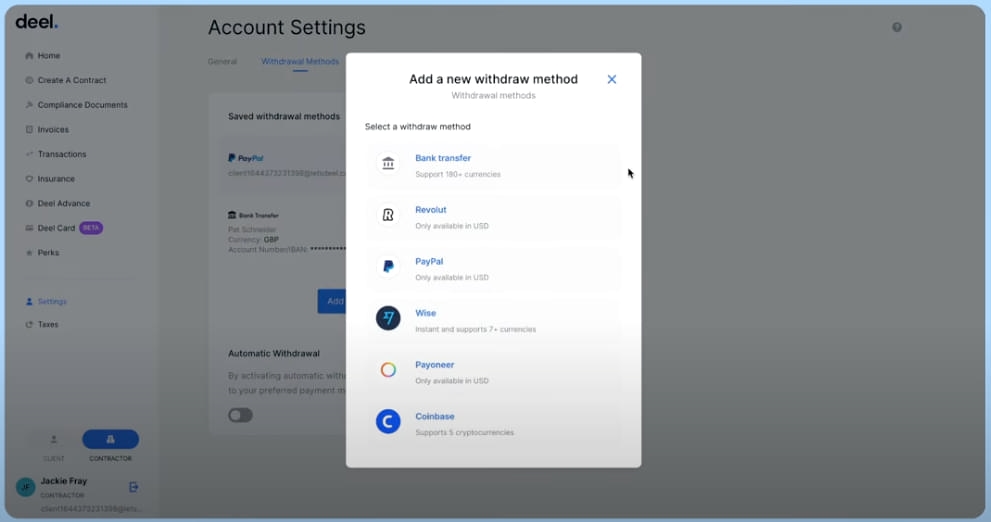991x522 pixels.
Task: Click the Perks star icon
Action: pos(29,253)
